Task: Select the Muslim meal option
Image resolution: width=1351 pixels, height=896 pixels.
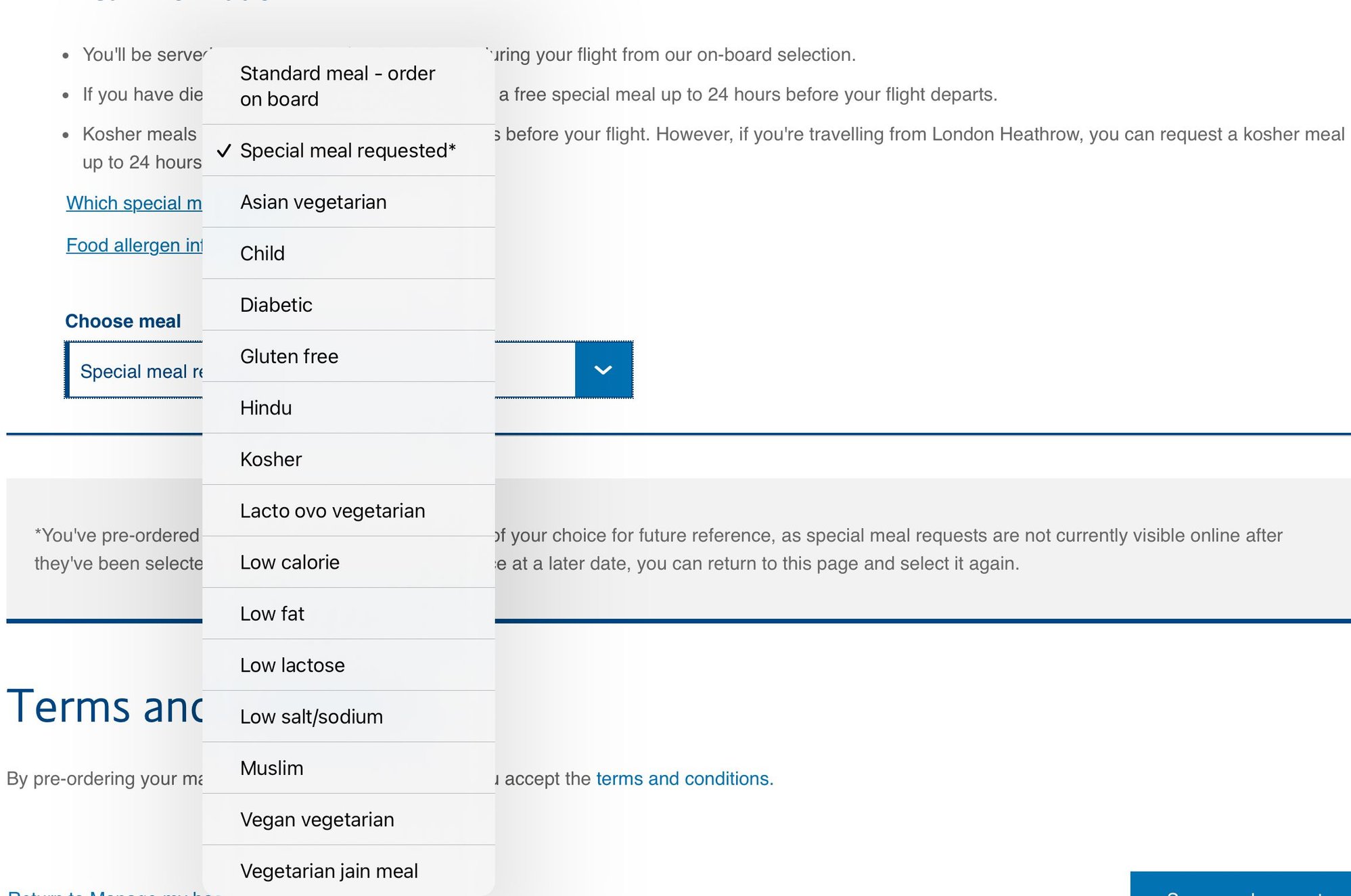Action: point(271,768)
